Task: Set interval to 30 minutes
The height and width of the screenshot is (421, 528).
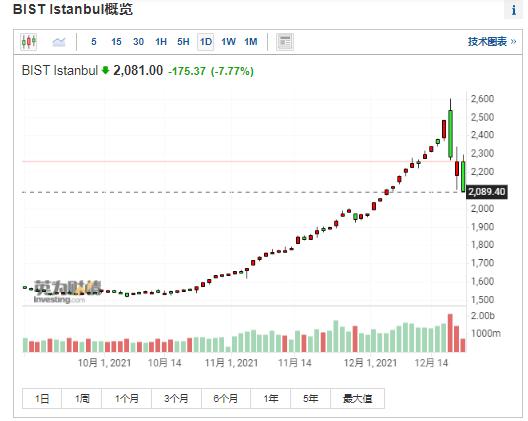Action: 138,42
